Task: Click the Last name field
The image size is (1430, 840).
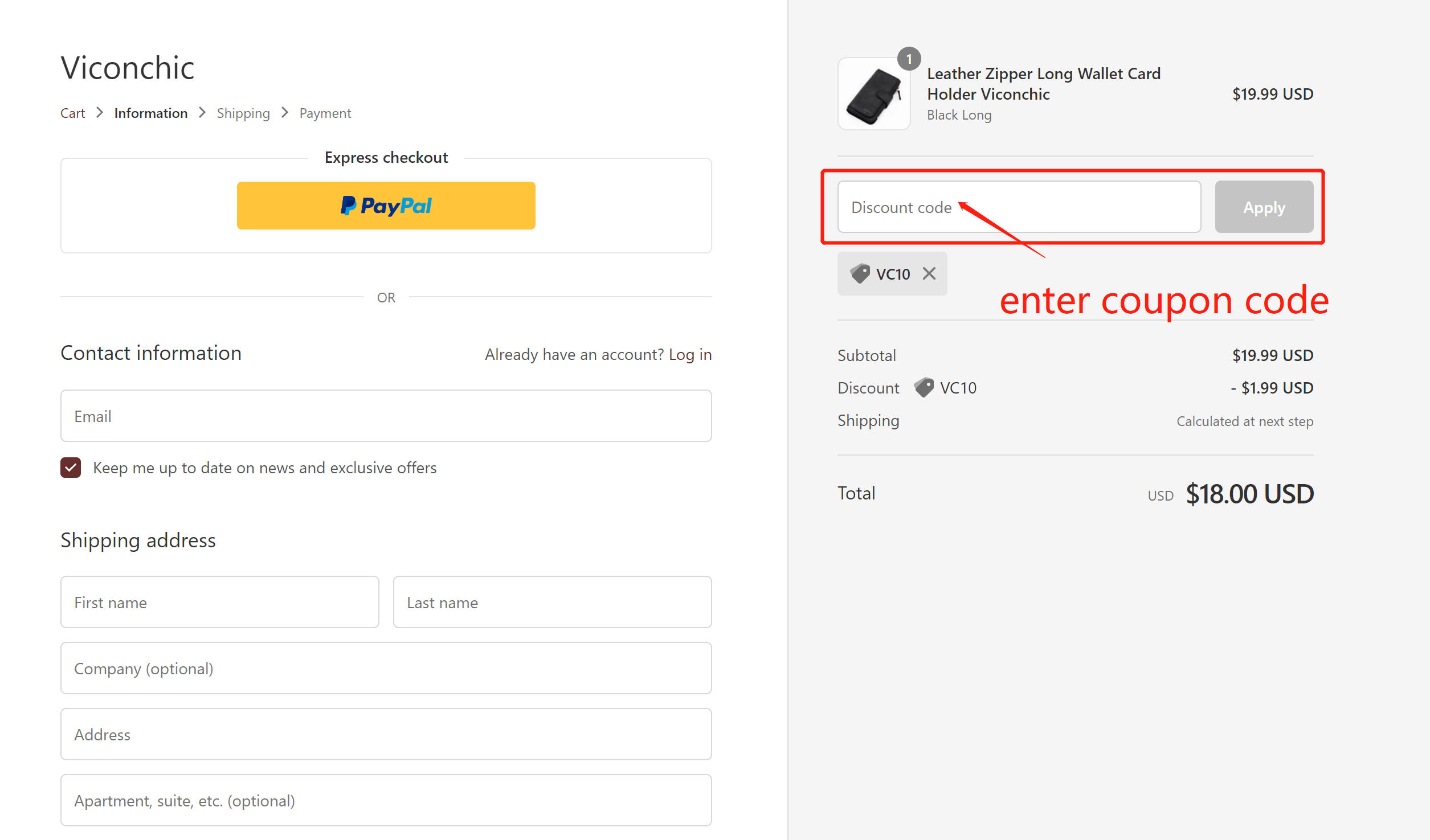Action: point(551,602)
